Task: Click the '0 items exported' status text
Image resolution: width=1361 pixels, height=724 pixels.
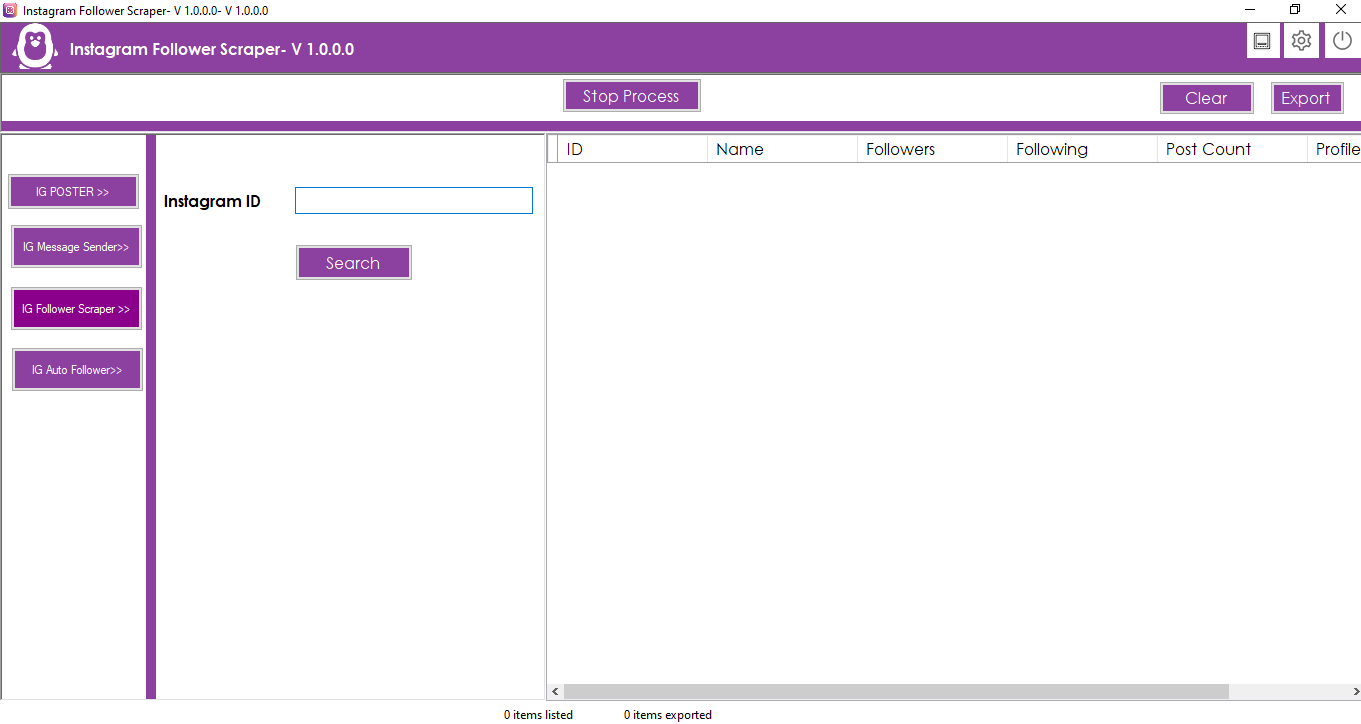Action: pos(668,715)
